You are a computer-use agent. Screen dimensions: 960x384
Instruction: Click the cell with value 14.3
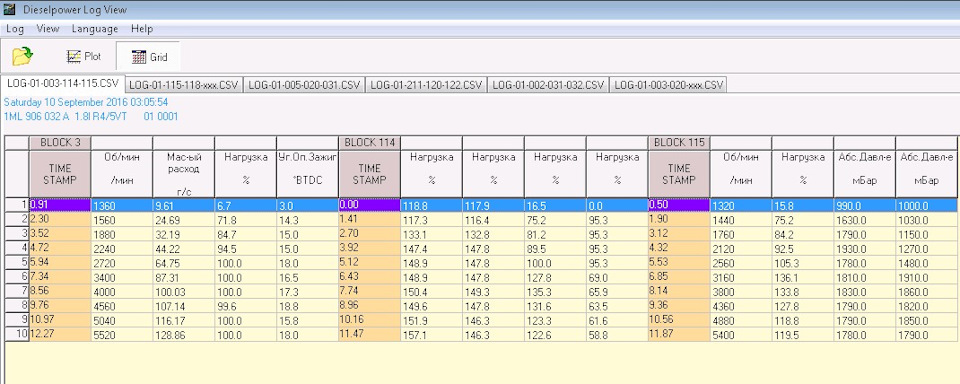click(307, 219)
